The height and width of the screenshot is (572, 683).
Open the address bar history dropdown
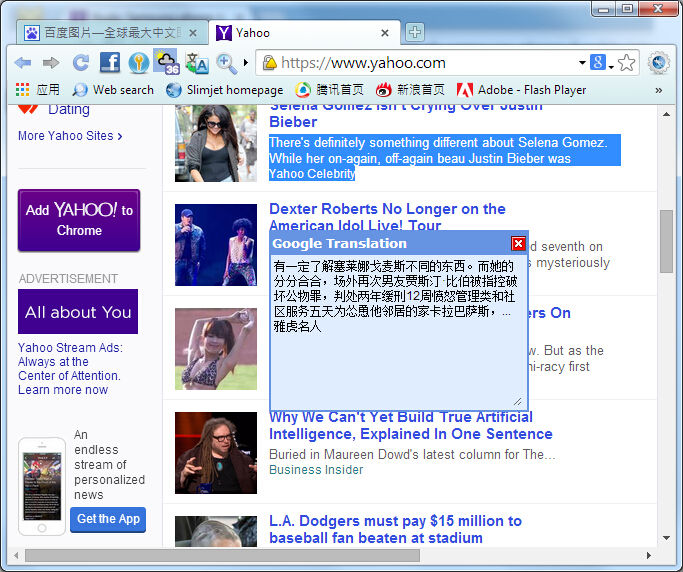point(582,63)
